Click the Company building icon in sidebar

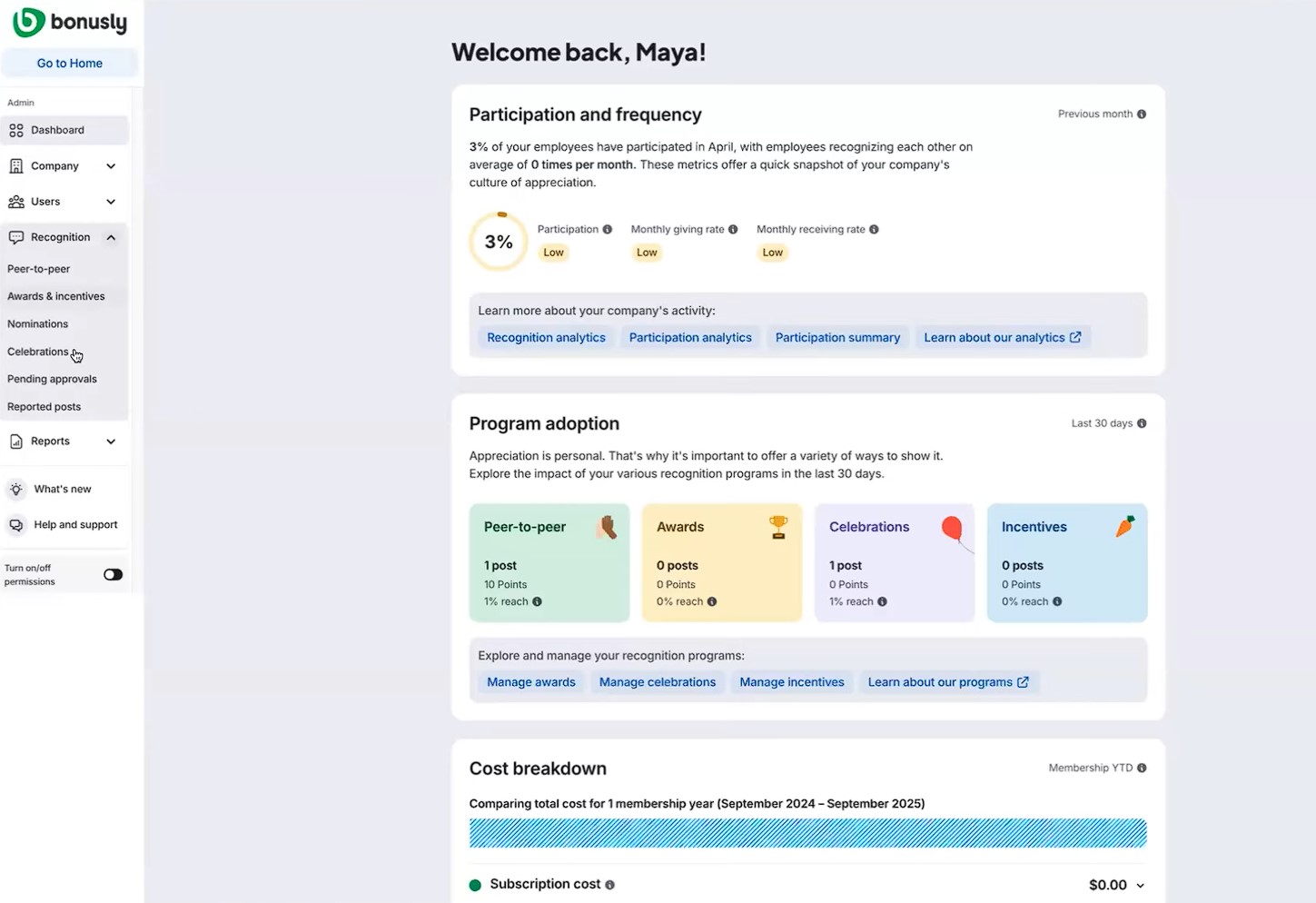point(15,165)
